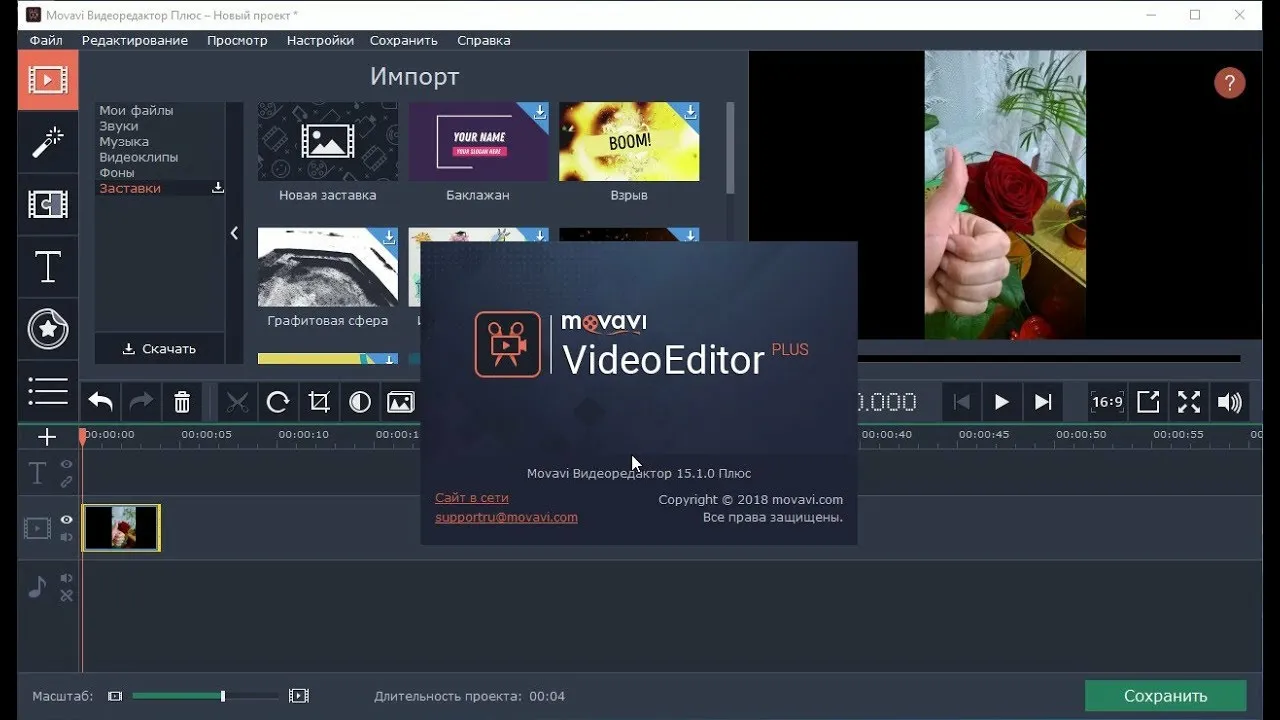The height and width of the screenshot is (720, 1280).
Task: Click the trash Delete icon
Action: [x=182, y=402]
